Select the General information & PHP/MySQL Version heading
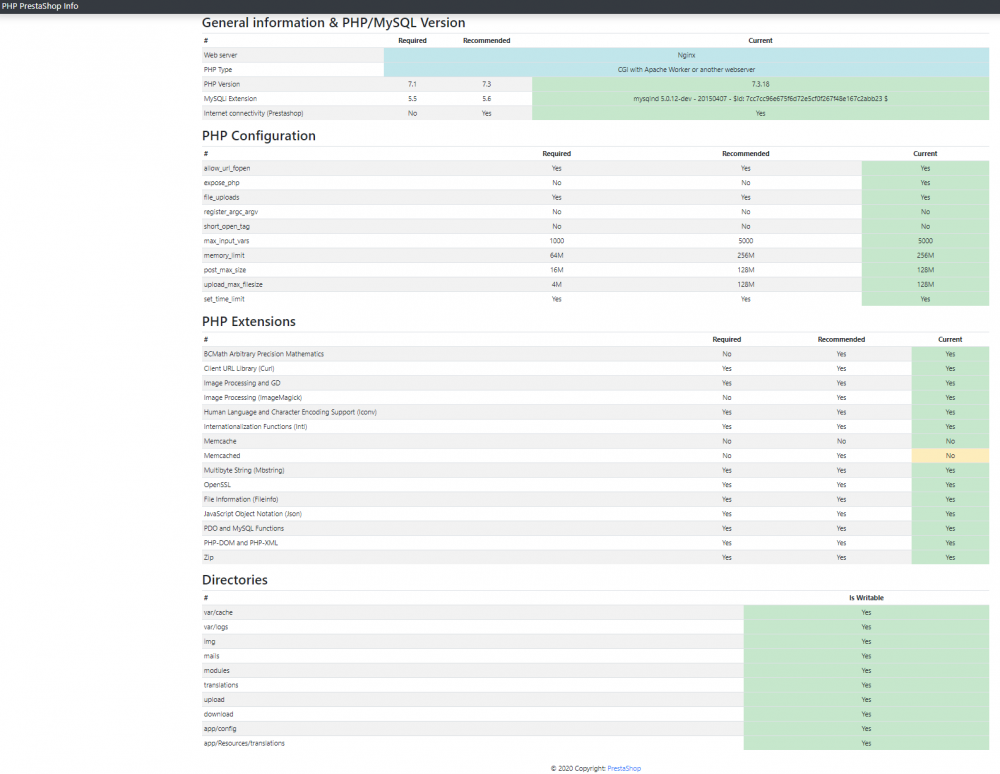This screenshot has height=774, width=1000. pyautogui.click(x=333, y=23)
